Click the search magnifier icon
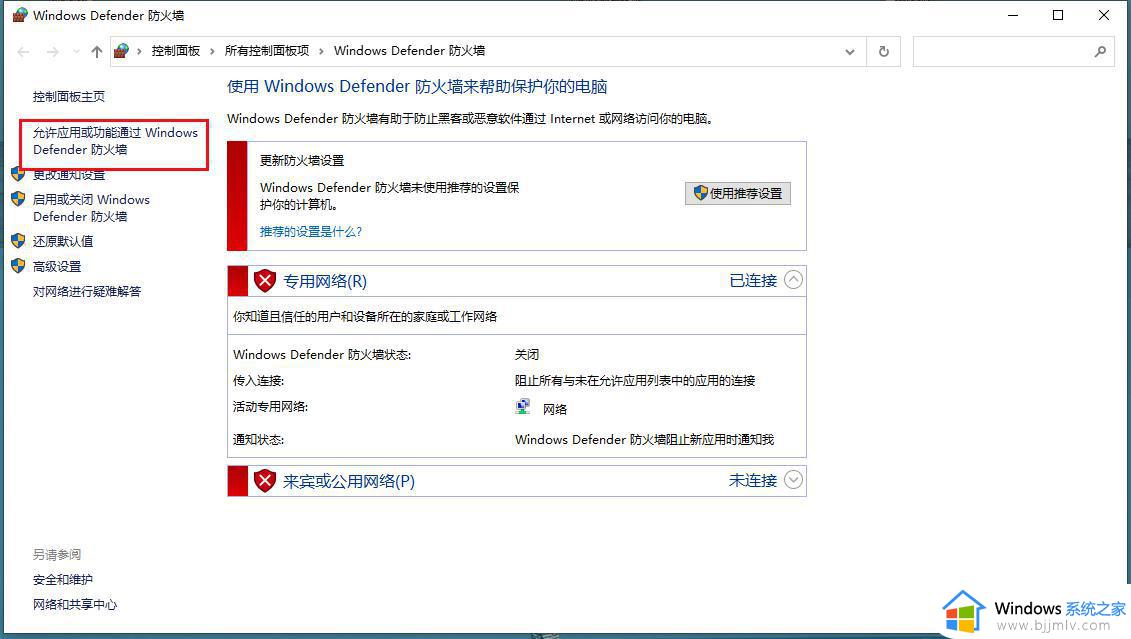The height and width of the screenshot is (639, 1131). (x=1100, y=52)
